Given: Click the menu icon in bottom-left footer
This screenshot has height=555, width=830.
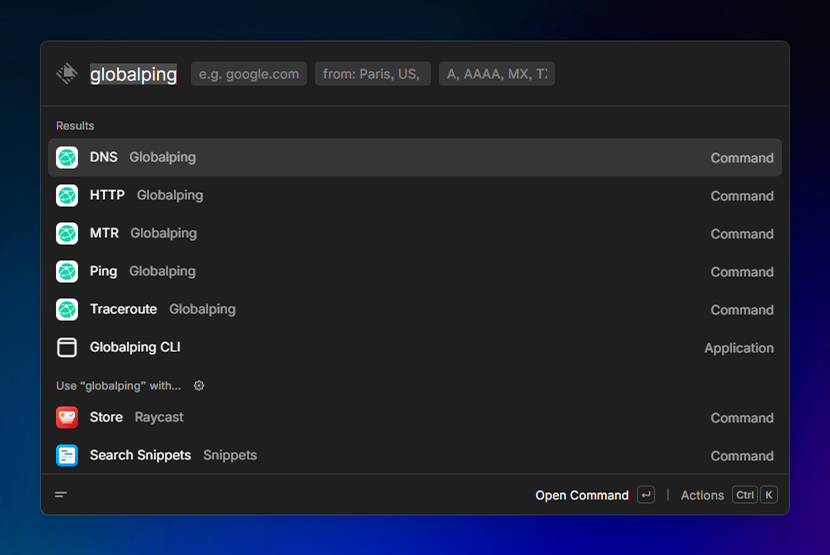Looking at the screenshot, I should click(61, 495).
